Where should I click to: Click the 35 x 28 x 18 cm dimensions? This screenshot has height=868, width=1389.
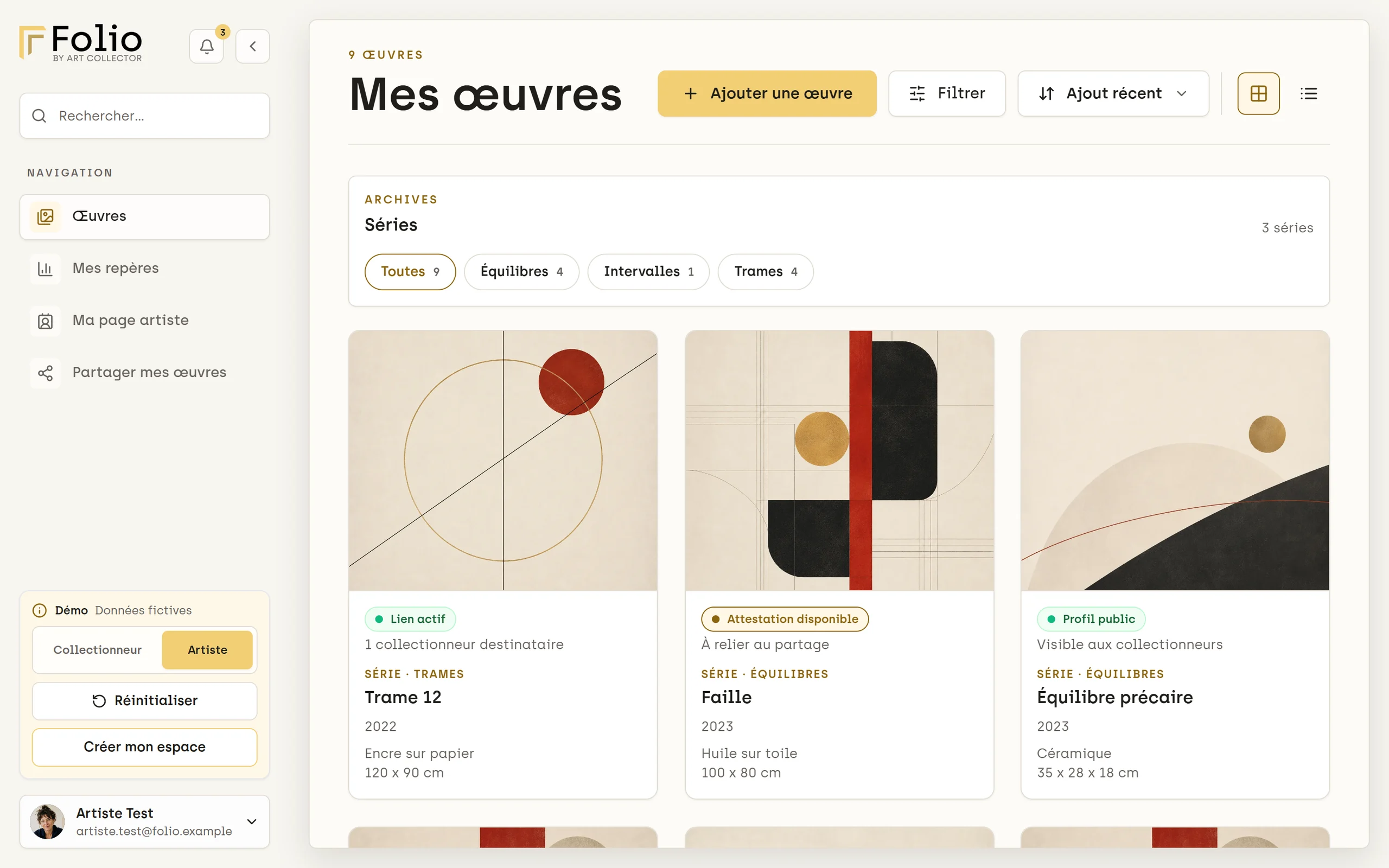1087,773
